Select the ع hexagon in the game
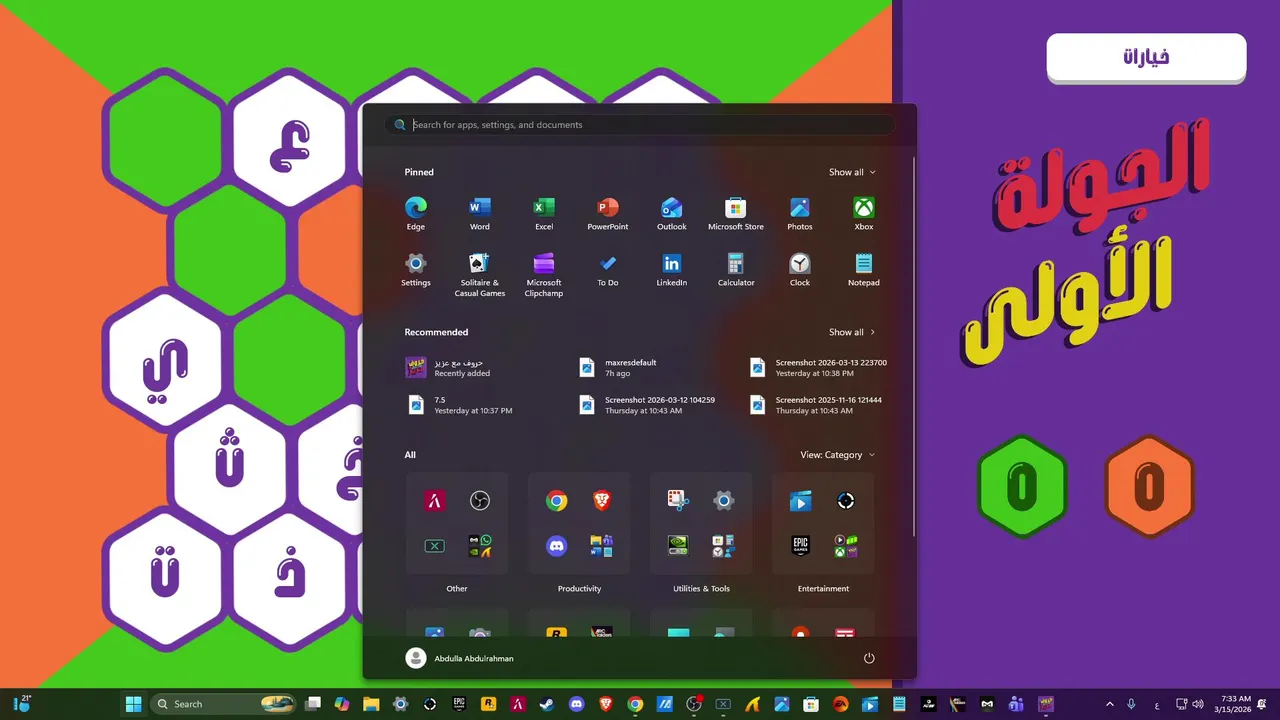 click(290, 138)
